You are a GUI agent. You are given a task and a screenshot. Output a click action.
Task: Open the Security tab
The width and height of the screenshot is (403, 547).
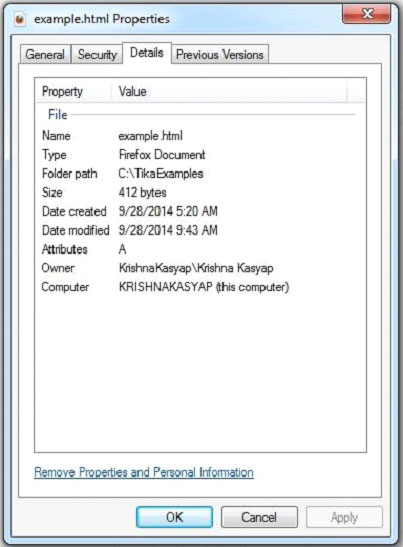click(97, 54)
